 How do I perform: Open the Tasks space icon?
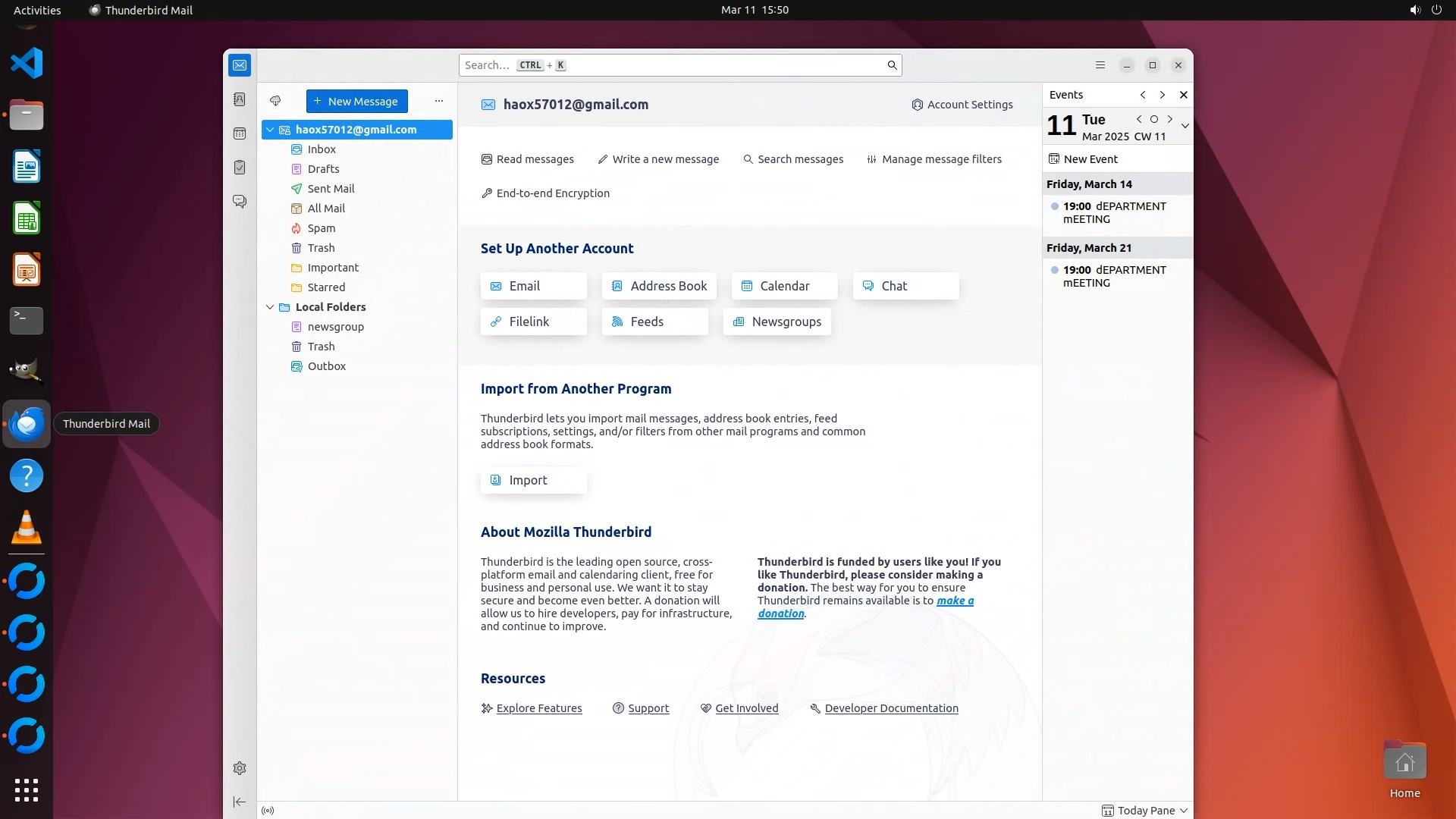[240, 168]
